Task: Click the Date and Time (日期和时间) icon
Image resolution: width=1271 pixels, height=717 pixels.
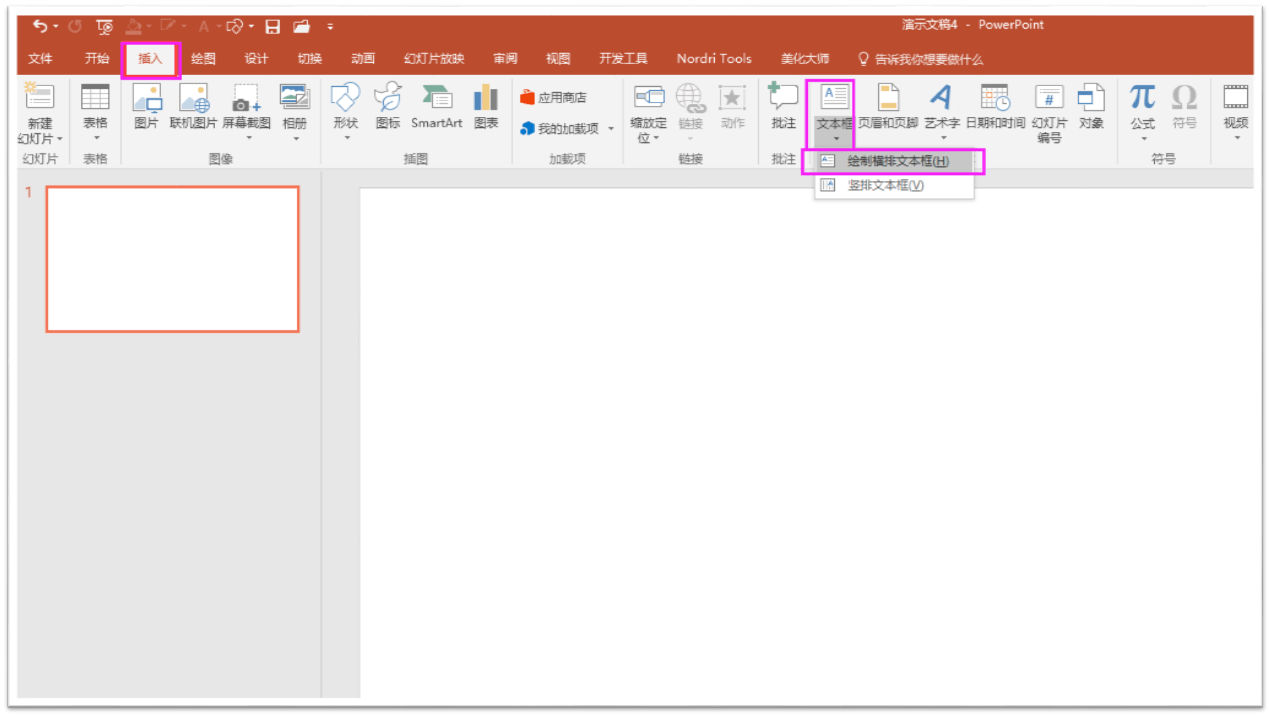Action: click(x=995, y=97)
